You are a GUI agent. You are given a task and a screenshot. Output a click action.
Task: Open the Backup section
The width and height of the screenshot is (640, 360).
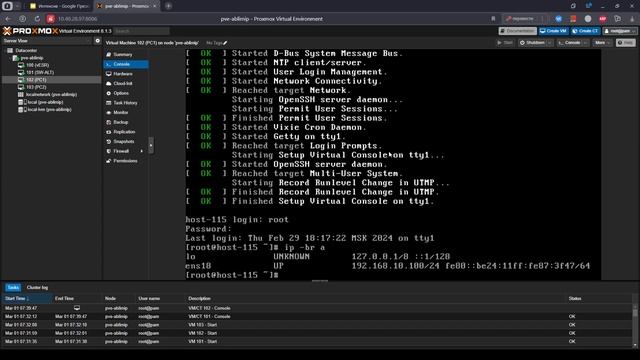pos(121,122)
